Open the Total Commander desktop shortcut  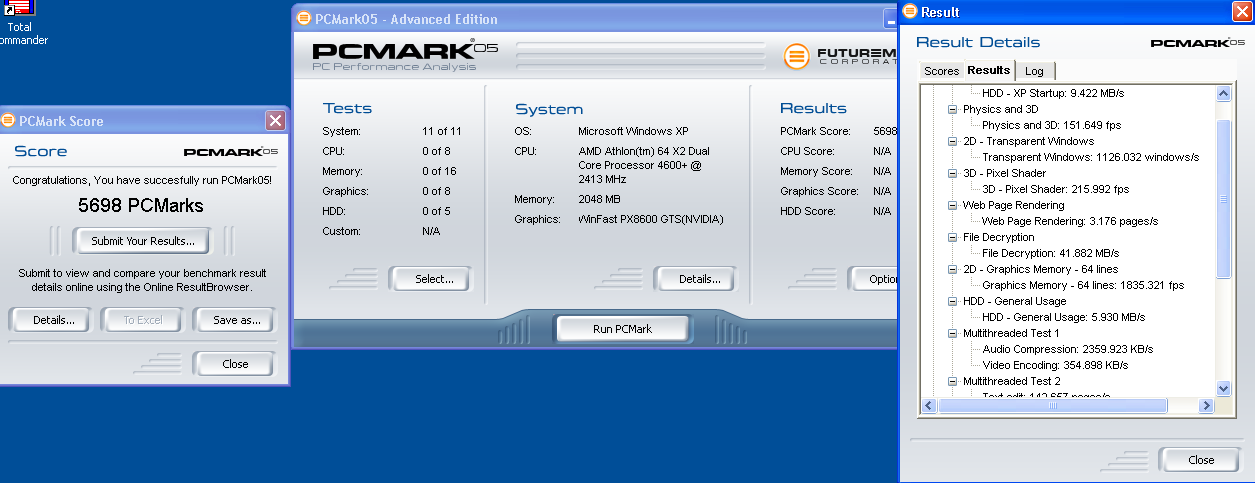[x=19, y=23]
